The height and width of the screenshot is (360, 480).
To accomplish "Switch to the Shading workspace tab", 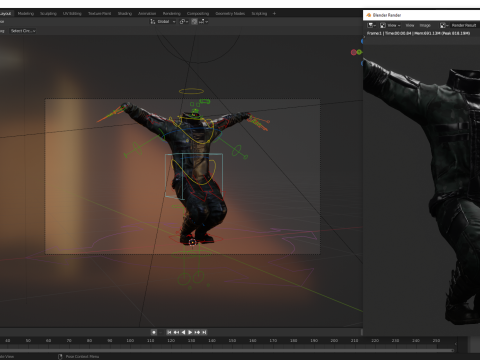I will 125,14.
